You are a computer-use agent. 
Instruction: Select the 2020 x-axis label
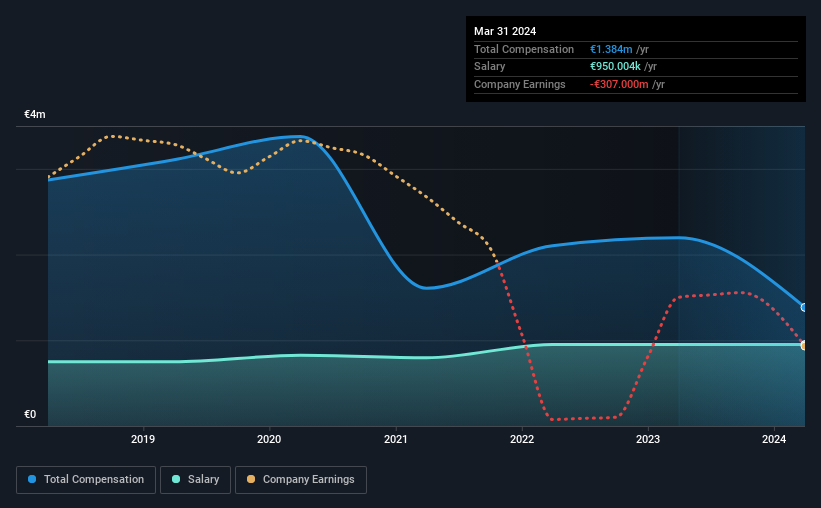click(269, 439)
